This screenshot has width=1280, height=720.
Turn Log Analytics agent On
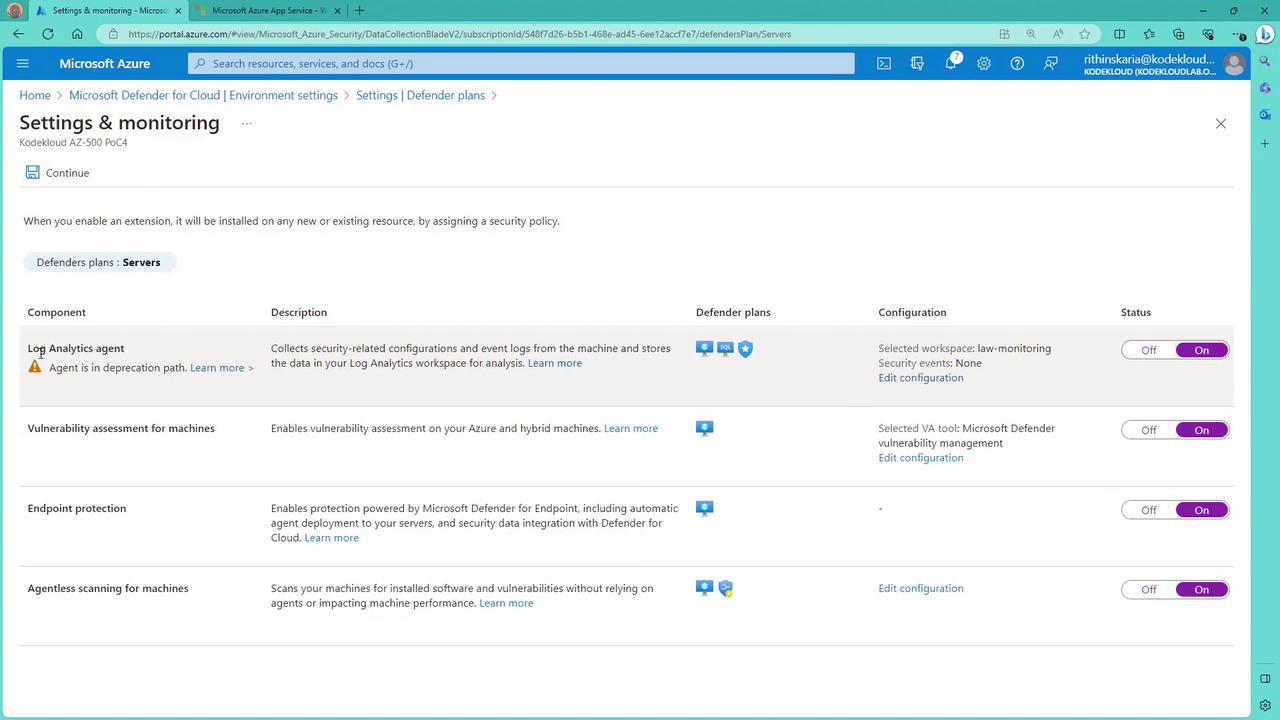[1201, 350]
